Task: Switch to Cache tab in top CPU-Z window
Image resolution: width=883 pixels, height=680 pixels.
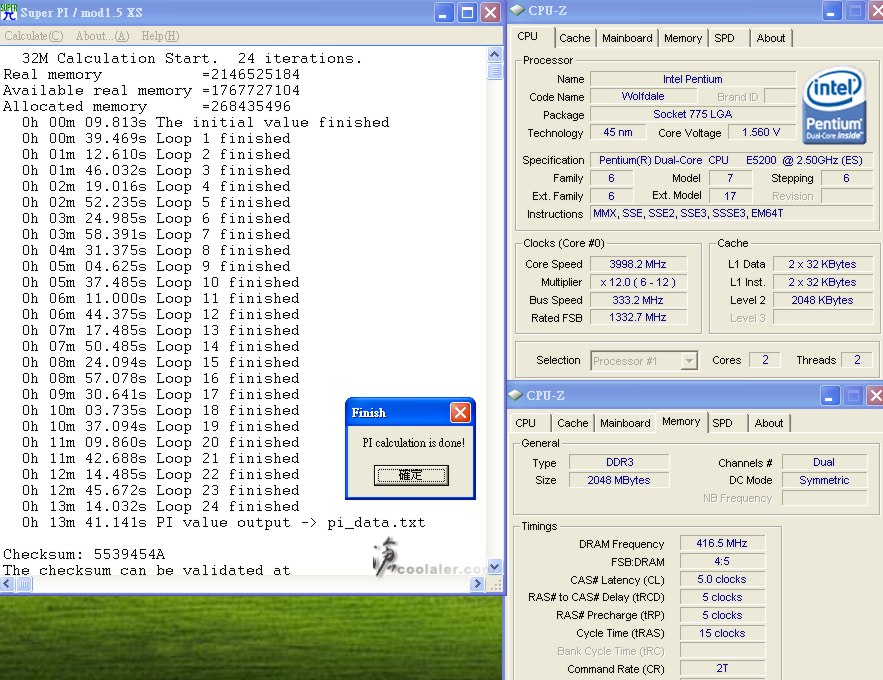Action: pos(574,38)
